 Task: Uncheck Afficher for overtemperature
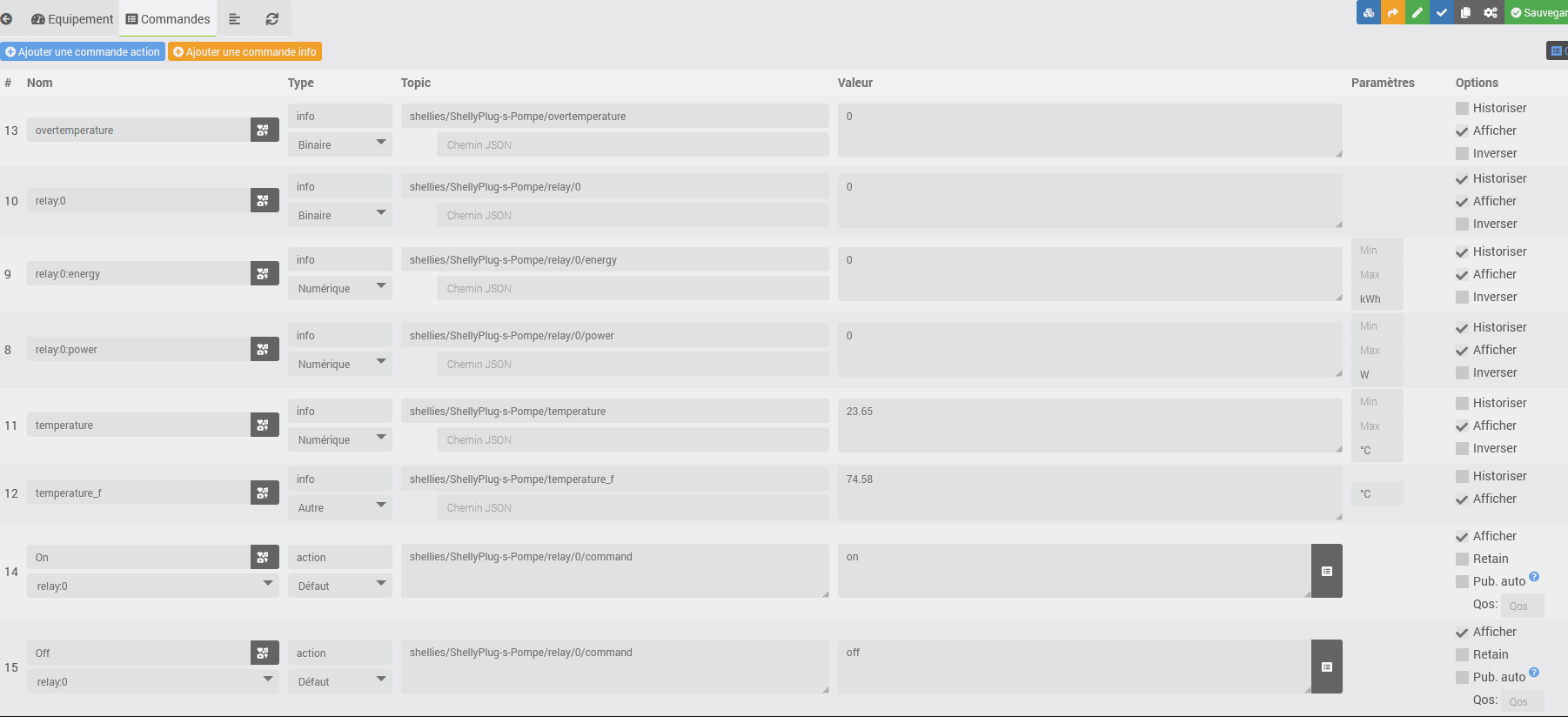tap(1462, 131)
